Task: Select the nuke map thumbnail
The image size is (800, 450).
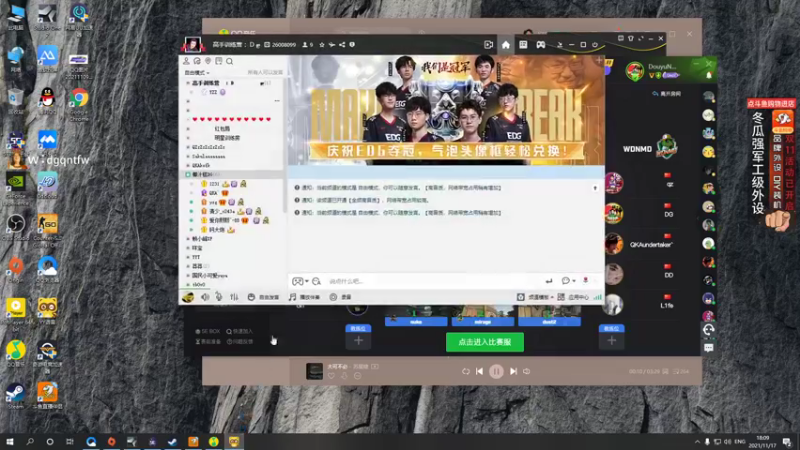Action: click(416, 316)
